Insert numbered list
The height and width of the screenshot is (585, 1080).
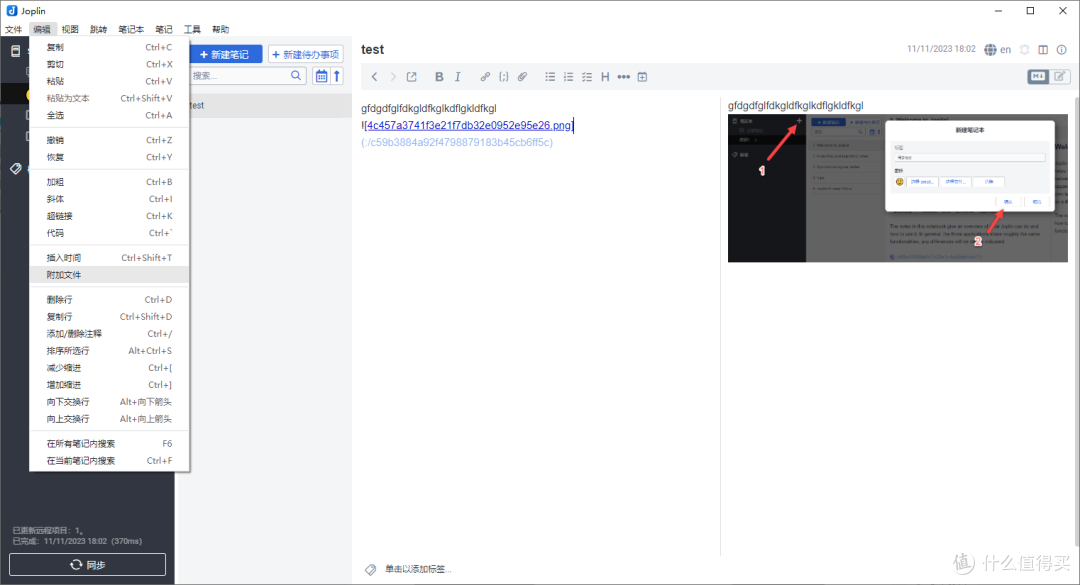click(568, 76)
